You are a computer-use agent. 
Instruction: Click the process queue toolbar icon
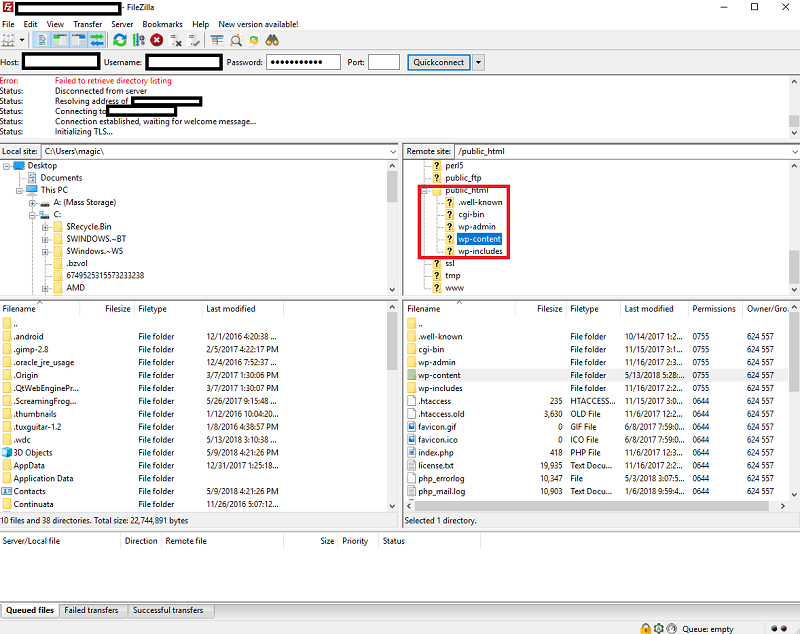point(138,40)
